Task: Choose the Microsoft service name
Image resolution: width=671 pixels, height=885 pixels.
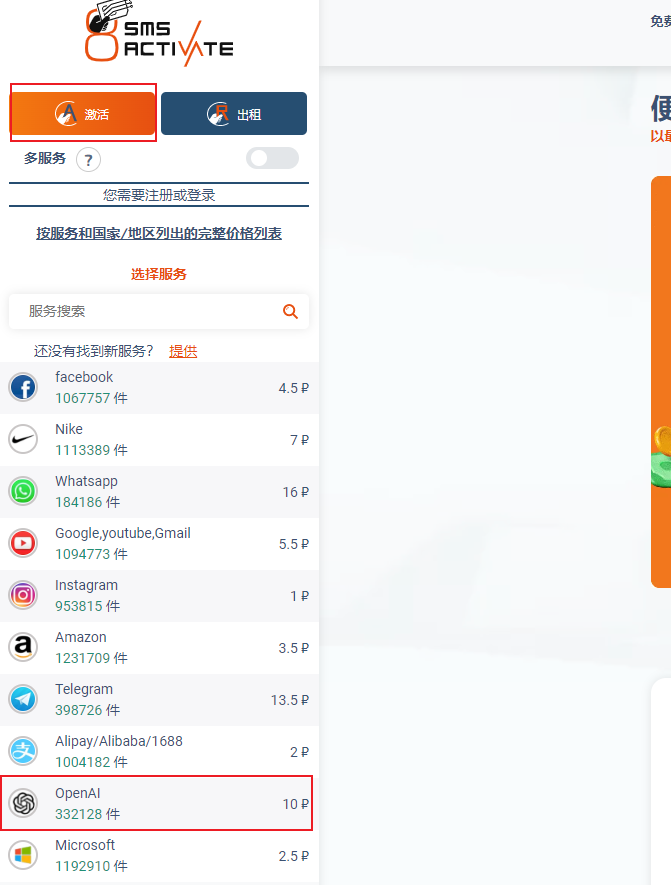Action: click(85, 844)
